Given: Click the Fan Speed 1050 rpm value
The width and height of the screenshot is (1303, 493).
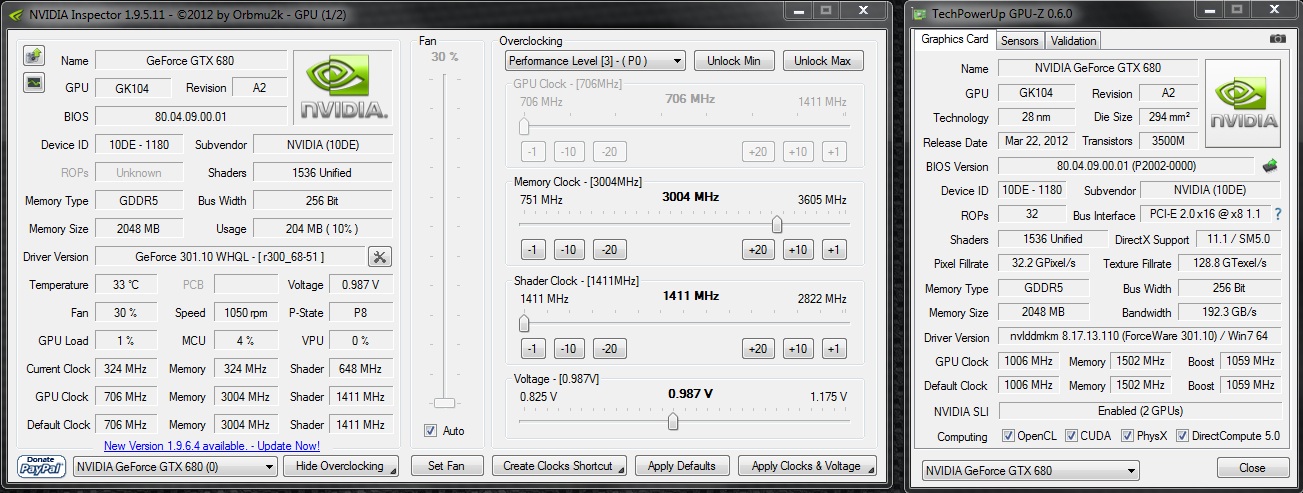Looking at the screenshot, I should [244, 313].
